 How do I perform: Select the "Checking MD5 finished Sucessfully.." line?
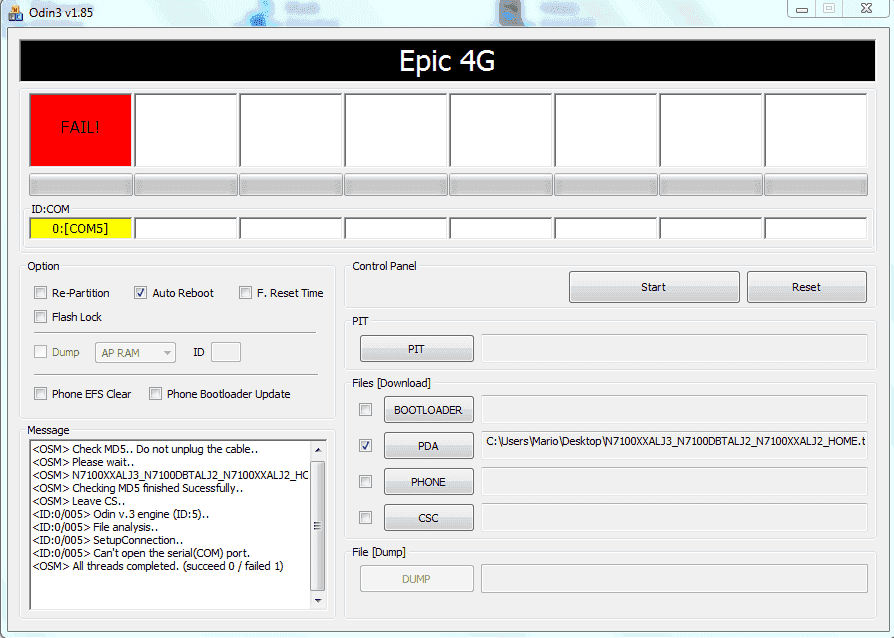click(x=138, y=488)
